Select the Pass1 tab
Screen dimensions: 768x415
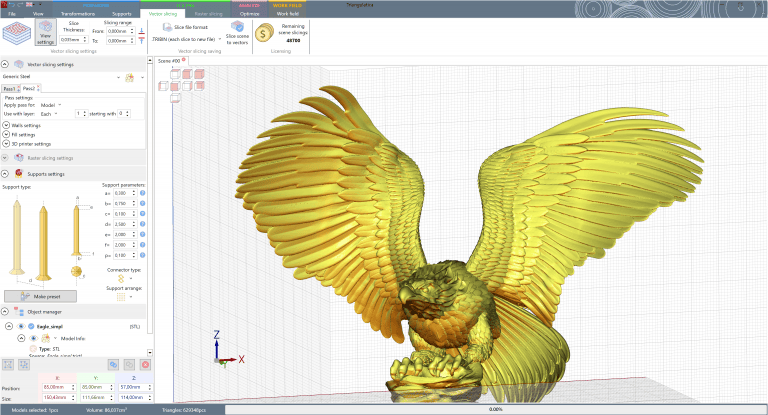point(10,87)
